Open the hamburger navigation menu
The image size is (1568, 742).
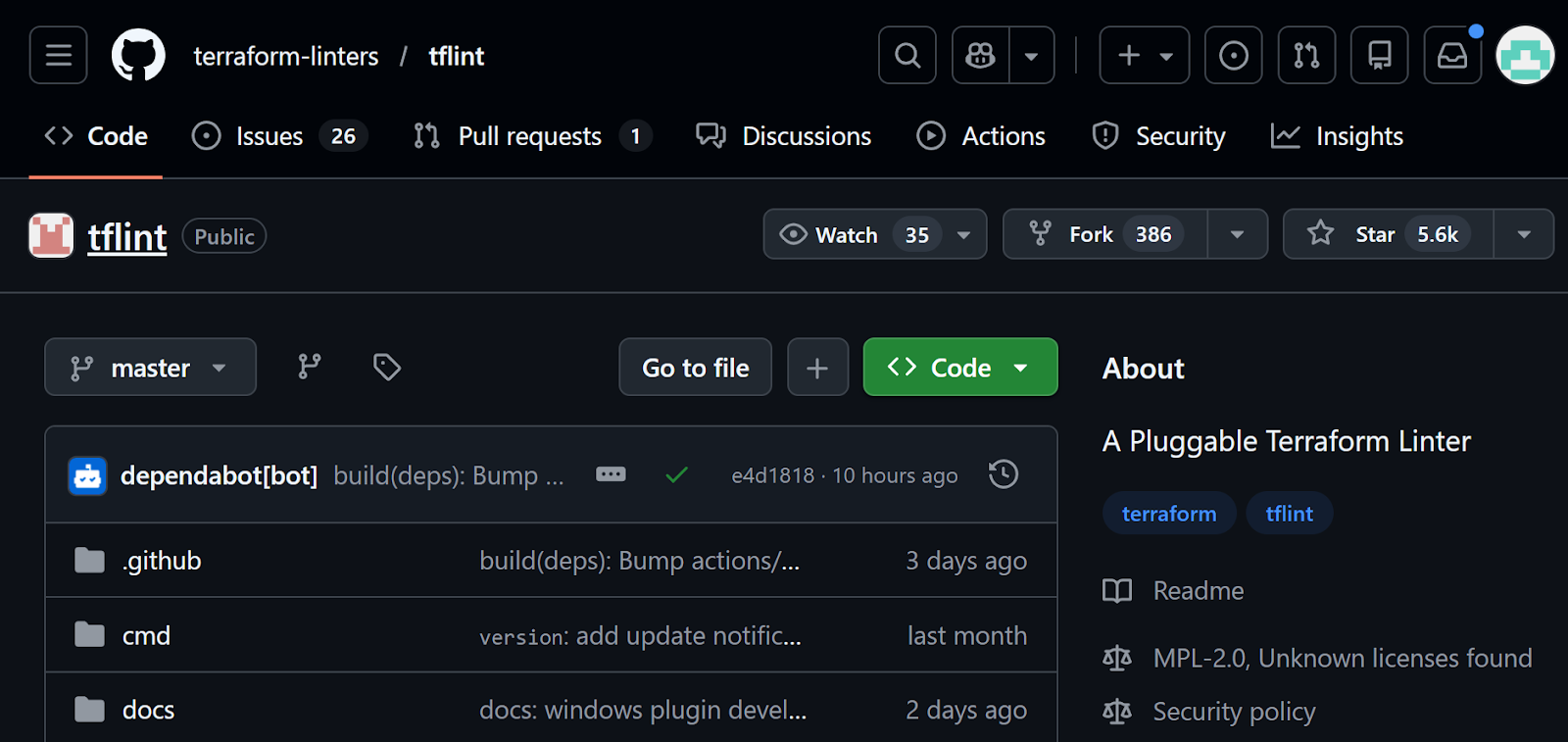58,55
